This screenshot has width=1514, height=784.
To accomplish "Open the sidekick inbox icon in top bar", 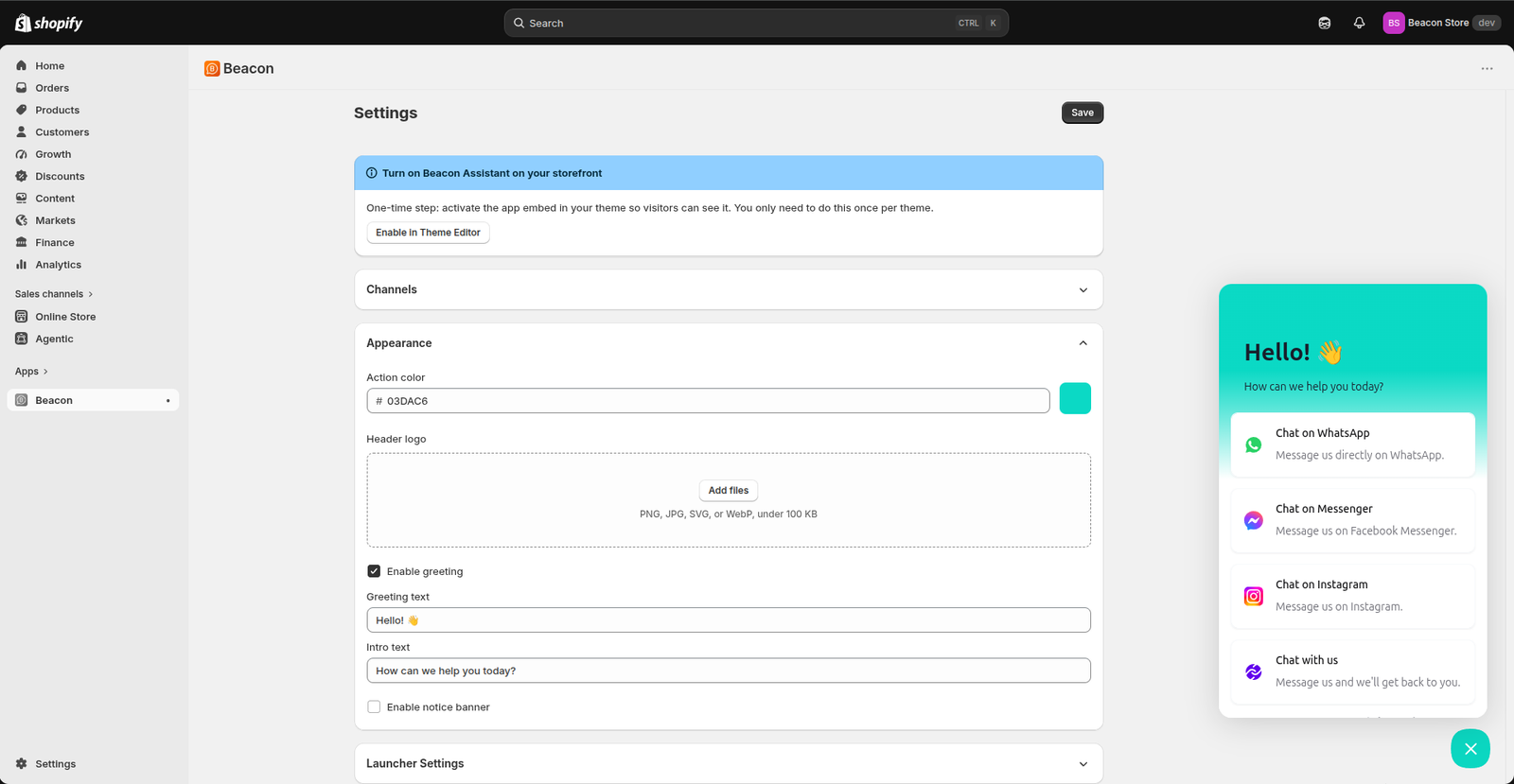I will tap(1325, 23).
